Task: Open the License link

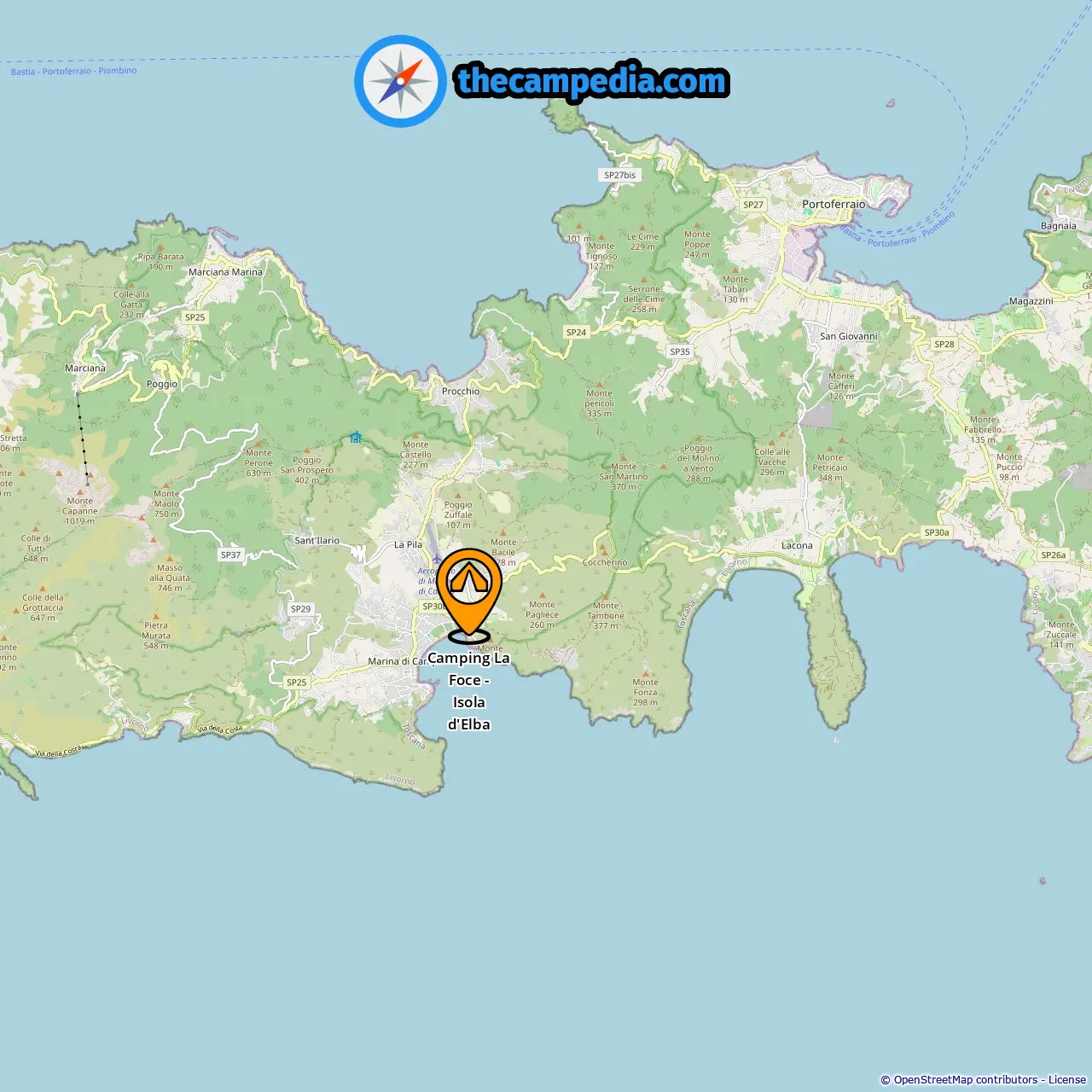Action: click(x=1067, y=1079)
